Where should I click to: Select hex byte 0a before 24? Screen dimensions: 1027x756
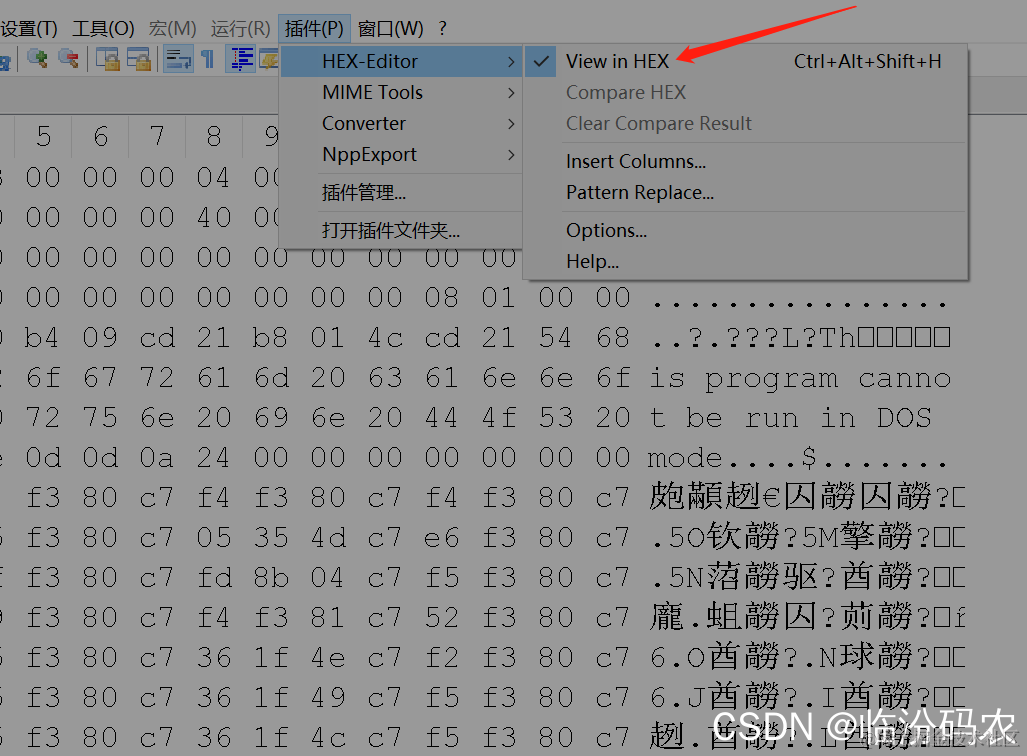[157, 458]
